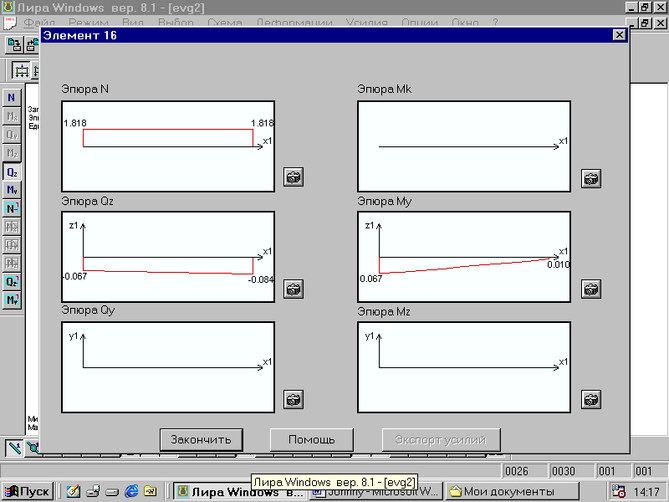The height and width of the screenshot is (502, 669).
Task: Open the Опции menu
Action: (419, 22)
